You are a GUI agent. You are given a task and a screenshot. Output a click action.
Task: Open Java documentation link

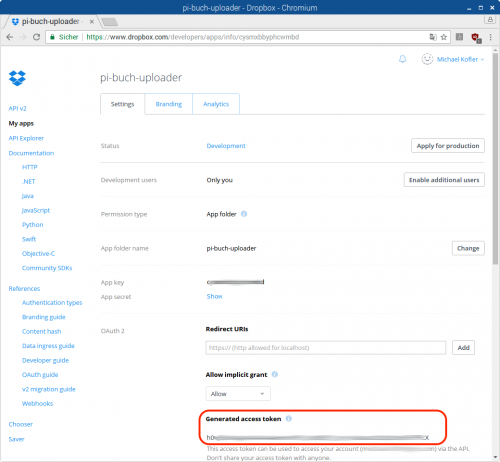[x=28, y=196]
